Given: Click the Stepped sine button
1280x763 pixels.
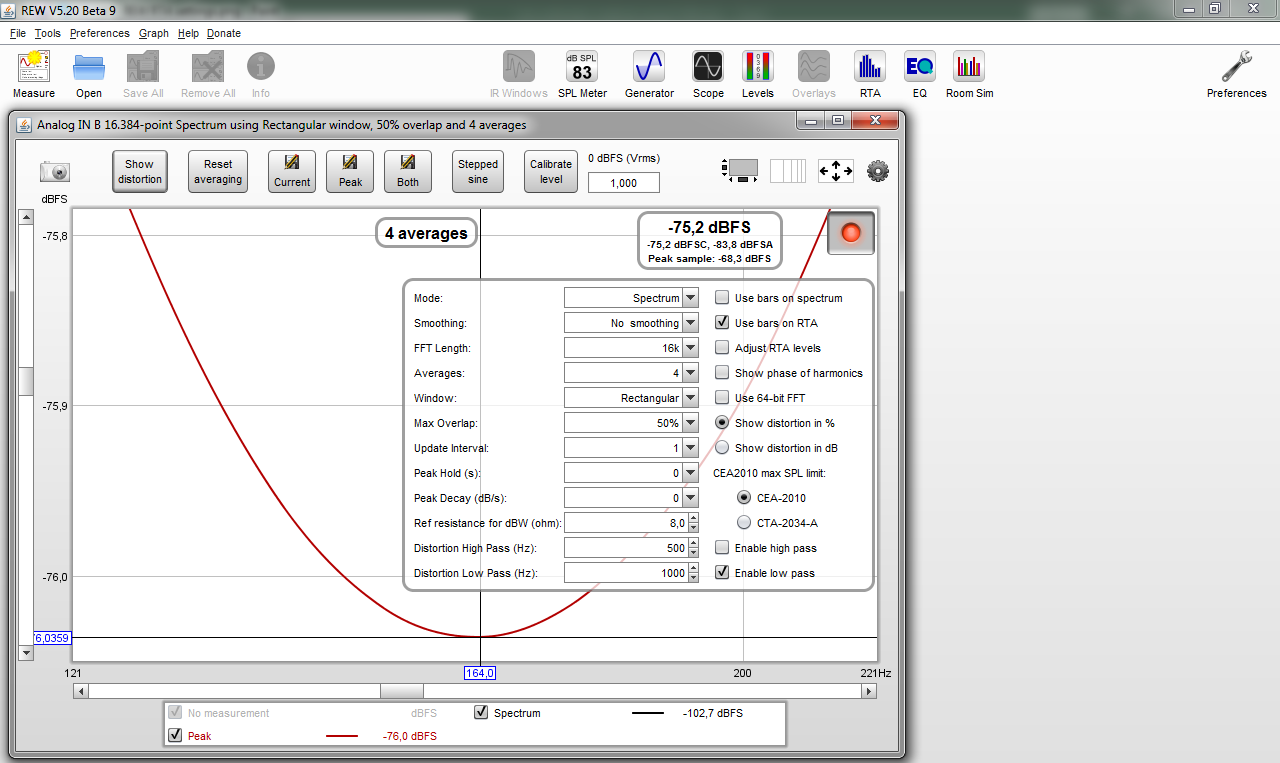Looking at the screenshot, I should [478, 171].
